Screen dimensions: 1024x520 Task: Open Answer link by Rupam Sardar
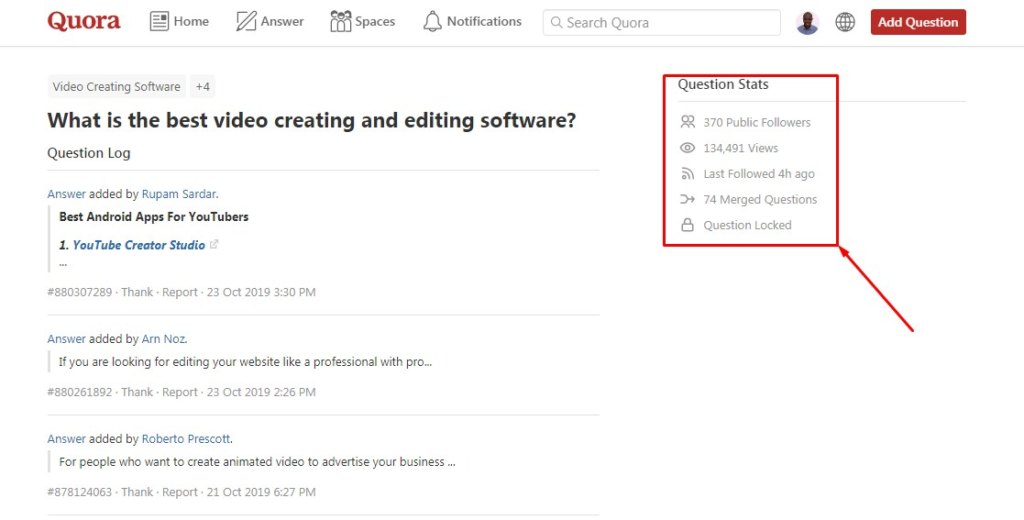click(67, 194)
